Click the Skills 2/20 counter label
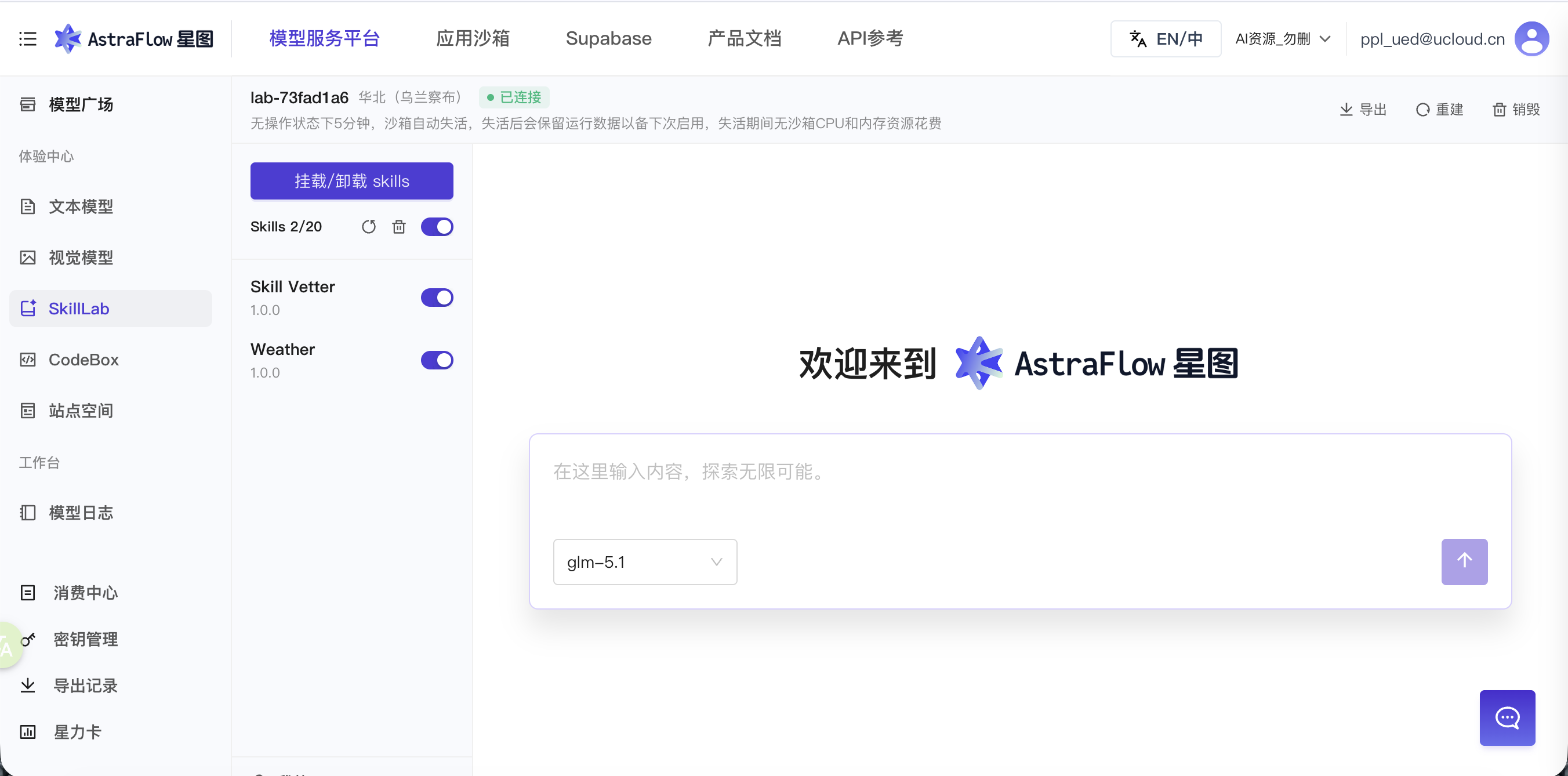Viewport: 1568px width, 776px height. pyautogui.click(x=286, y=227)
